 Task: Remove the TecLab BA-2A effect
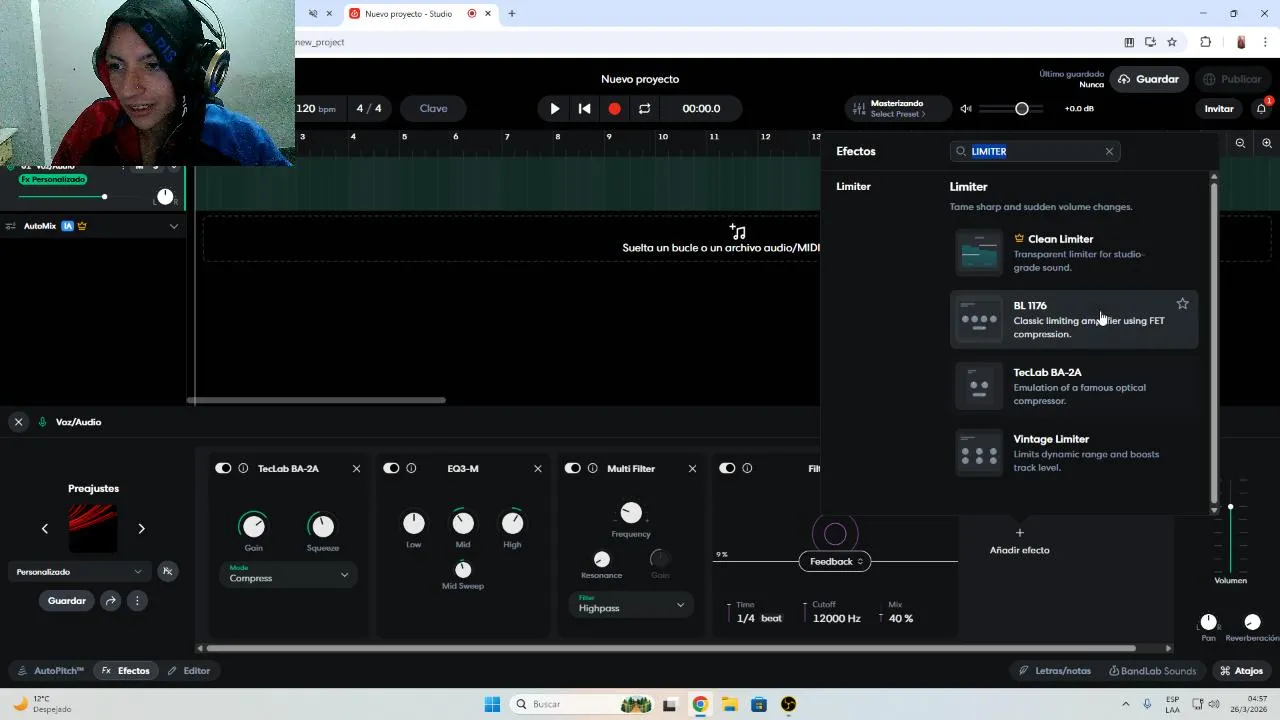[x=356, y=468]
